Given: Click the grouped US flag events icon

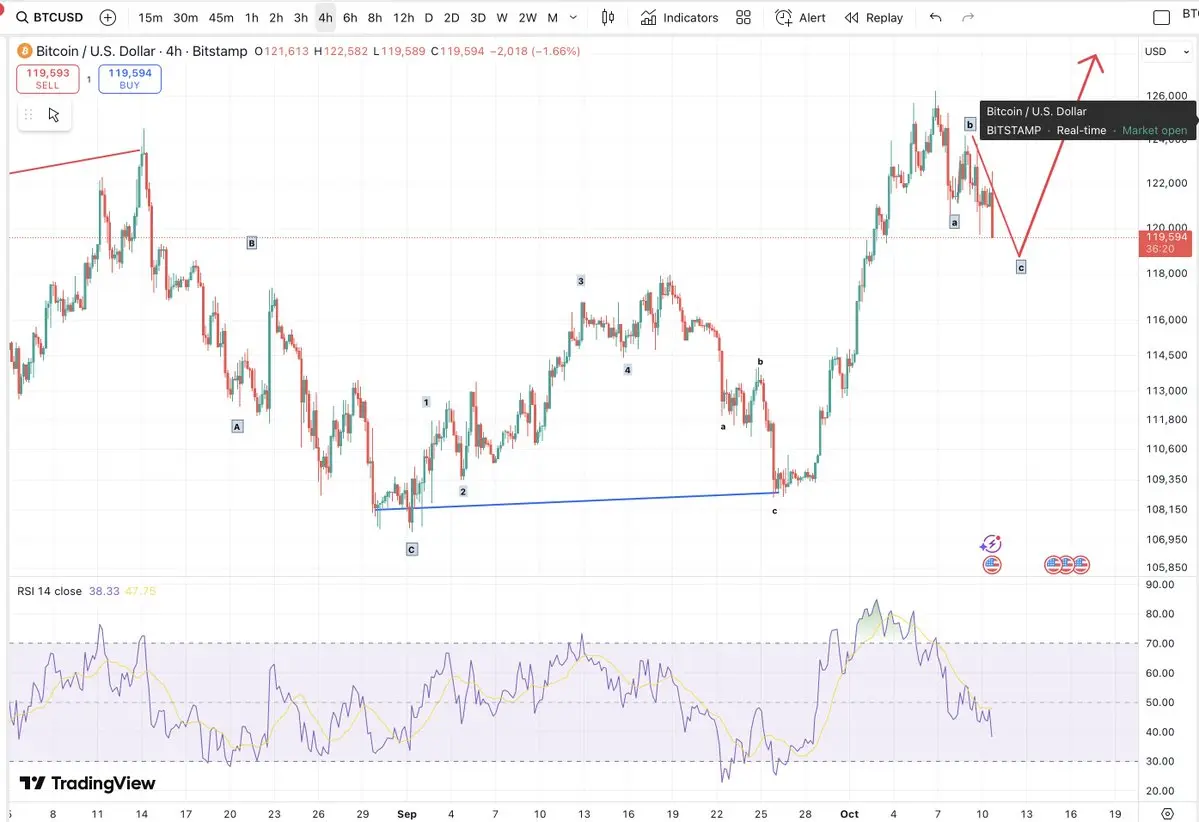Looking at the screenshot, I should click(x=1067, y=565).
